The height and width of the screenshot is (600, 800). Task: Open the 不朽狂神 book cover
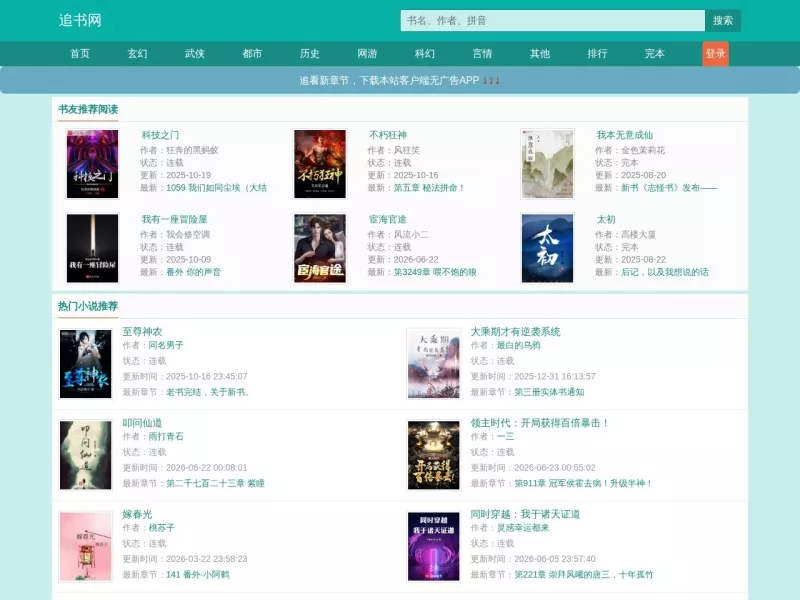point(320,164)
